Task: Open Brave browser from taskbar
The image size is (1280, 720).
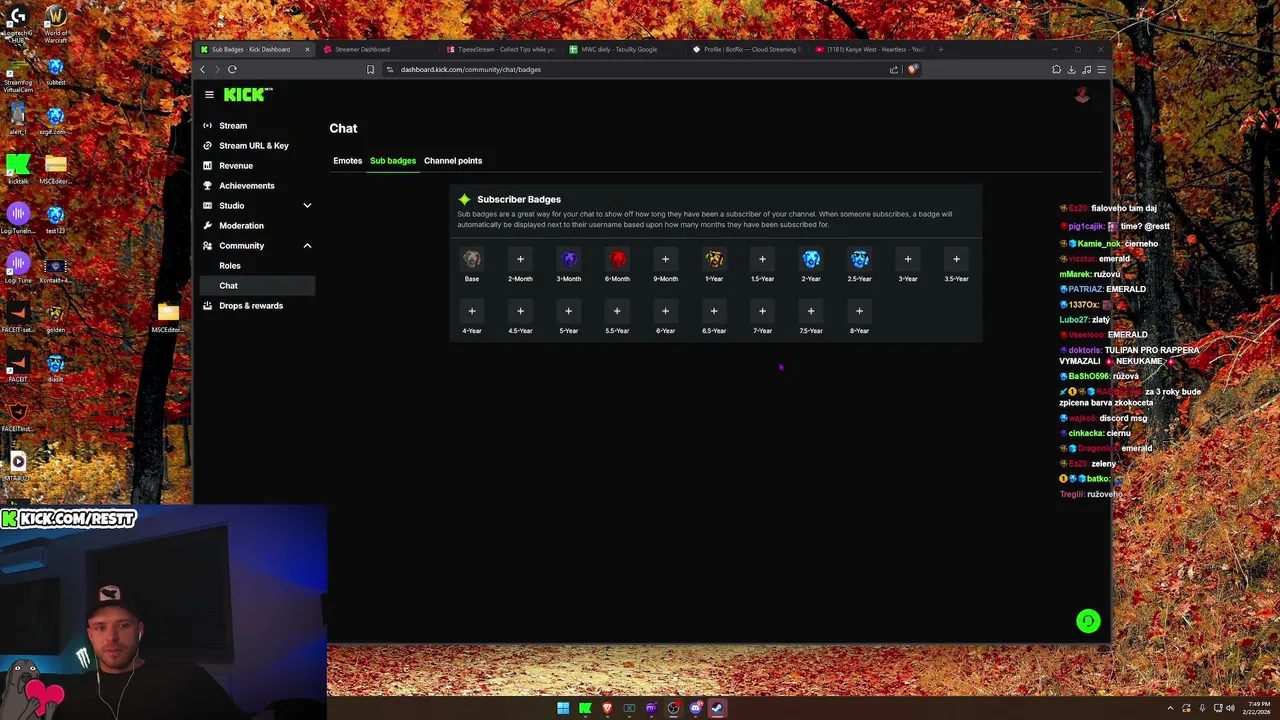Action: [607, 708]
